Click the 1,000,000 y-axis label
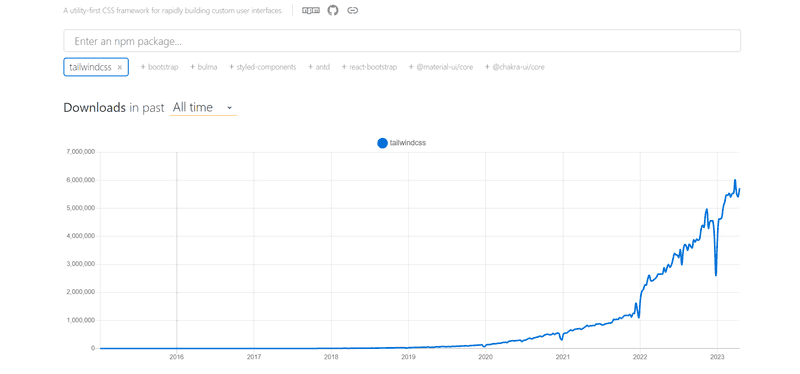 click(80, 320)
